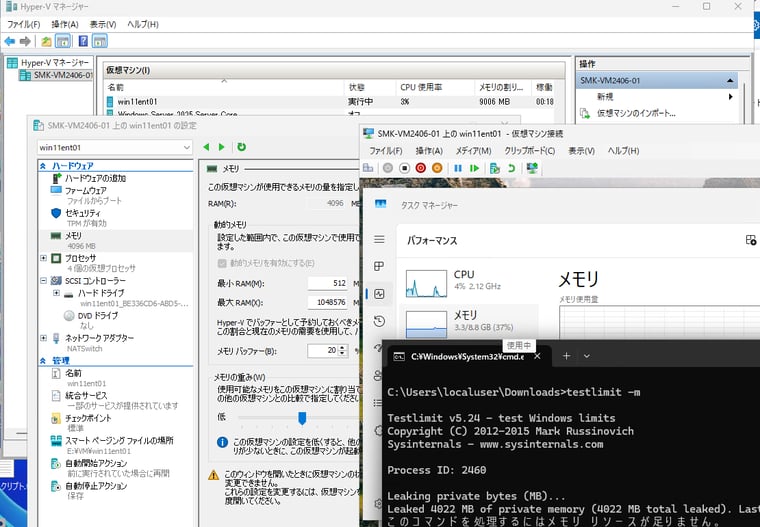Open 表示(V) menu in Hyper-V Manager
This screenshot has width=760, height=527.
103,24
